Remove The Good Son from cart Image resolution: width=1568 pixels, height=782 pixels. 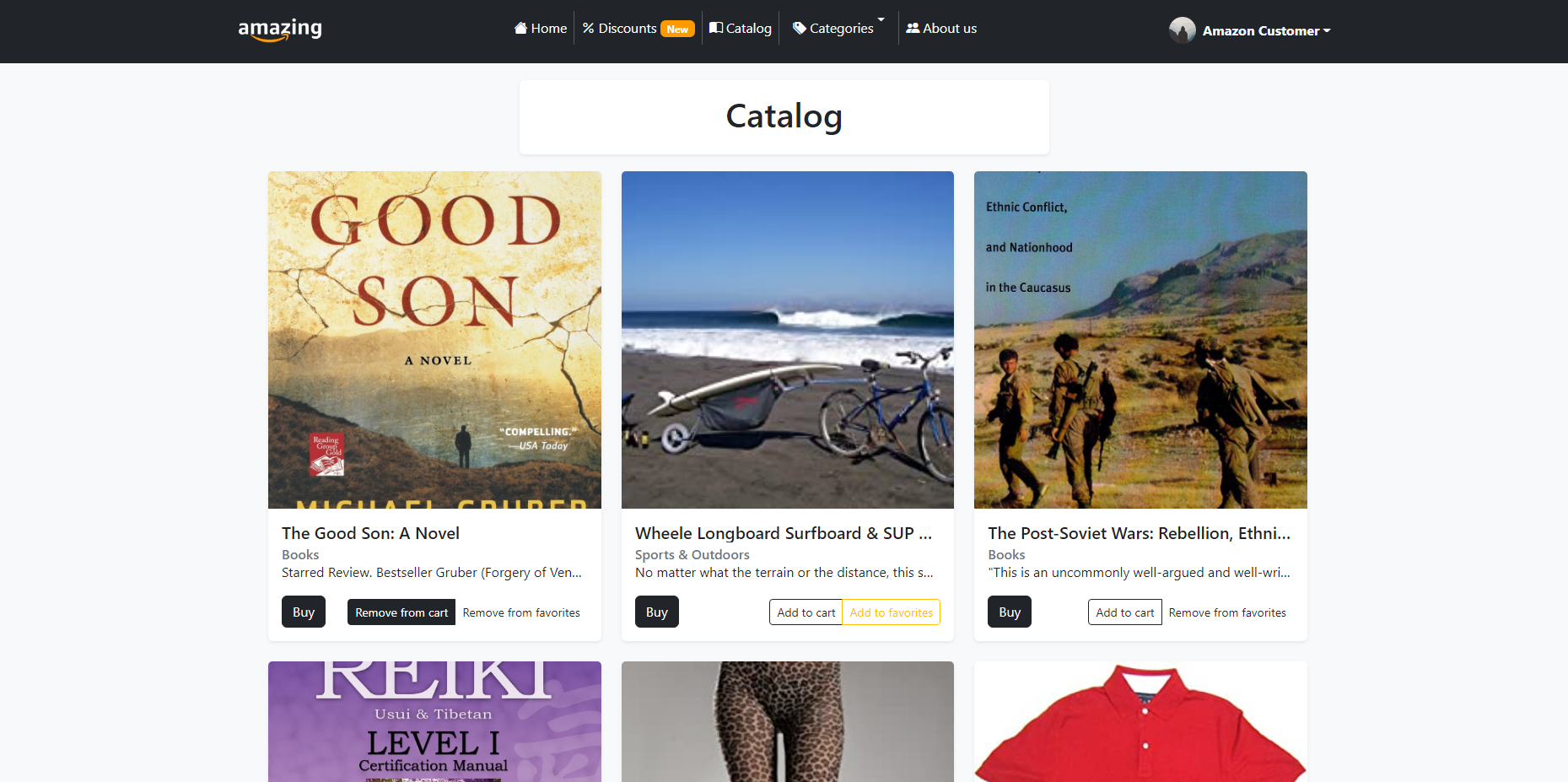401,612
